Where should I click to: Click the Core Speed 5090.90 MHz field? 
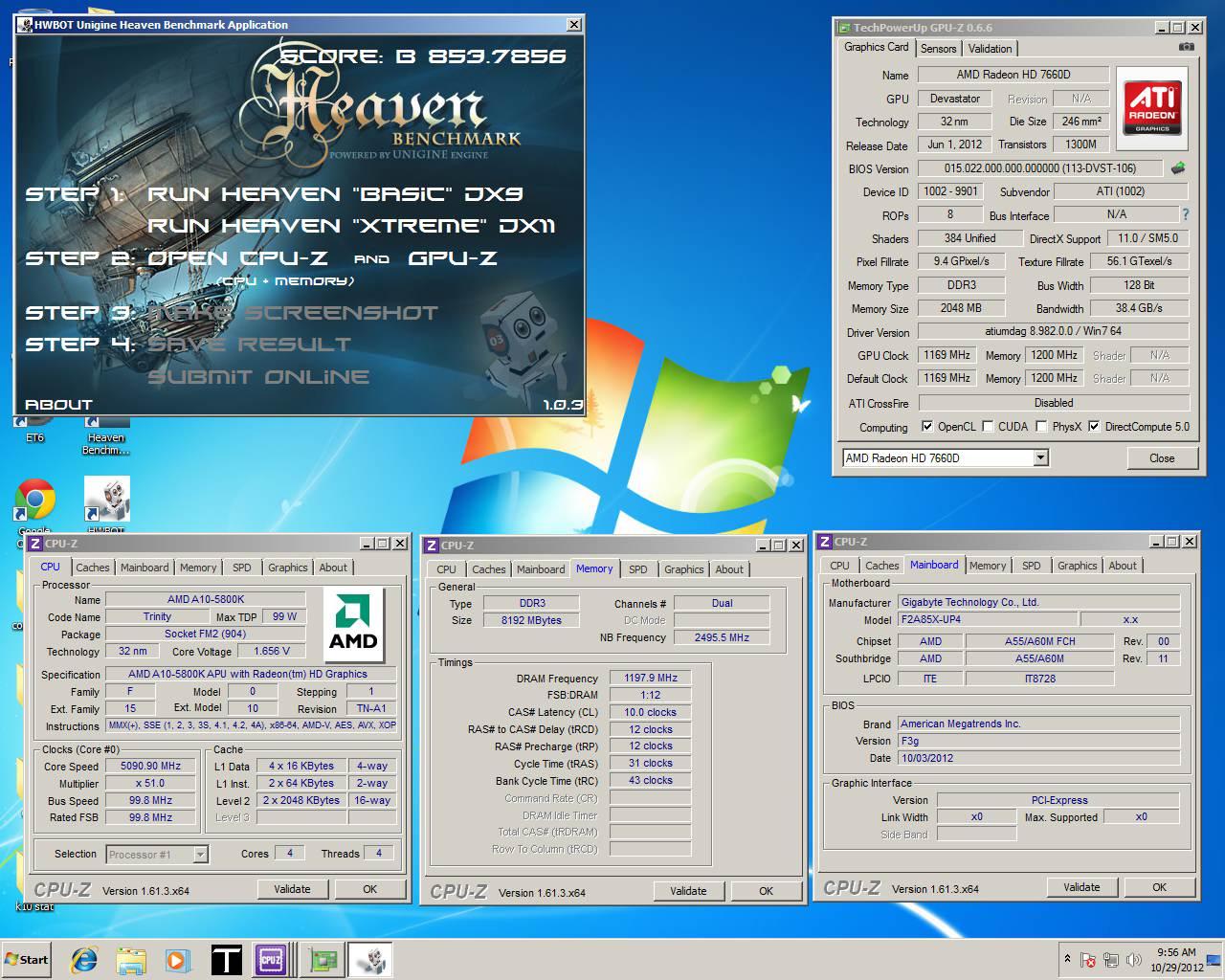(x=150, y=766)
